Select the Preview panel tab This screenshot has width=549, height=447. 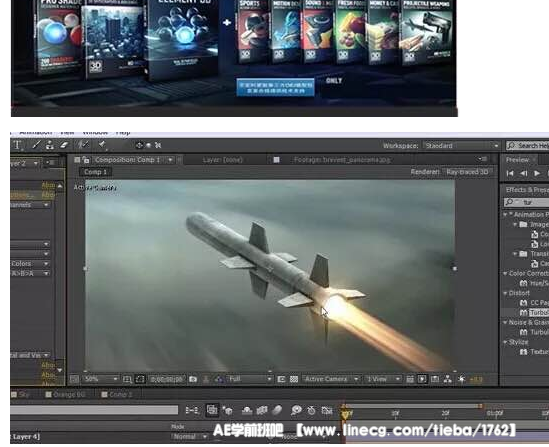pyautogui.click(x=517, y=160)
